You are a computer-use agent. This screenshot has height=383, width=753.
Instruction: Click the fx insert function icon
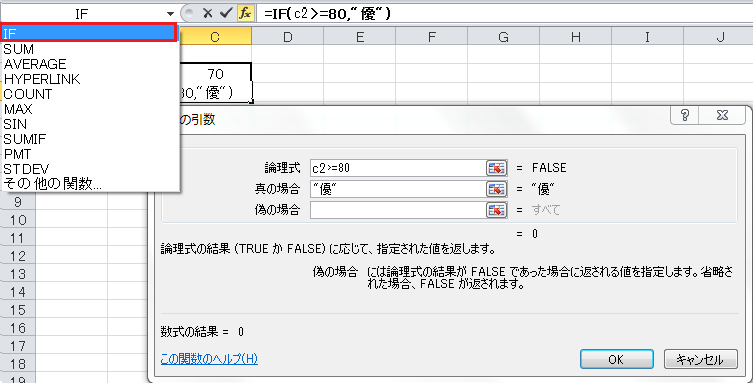244,13
